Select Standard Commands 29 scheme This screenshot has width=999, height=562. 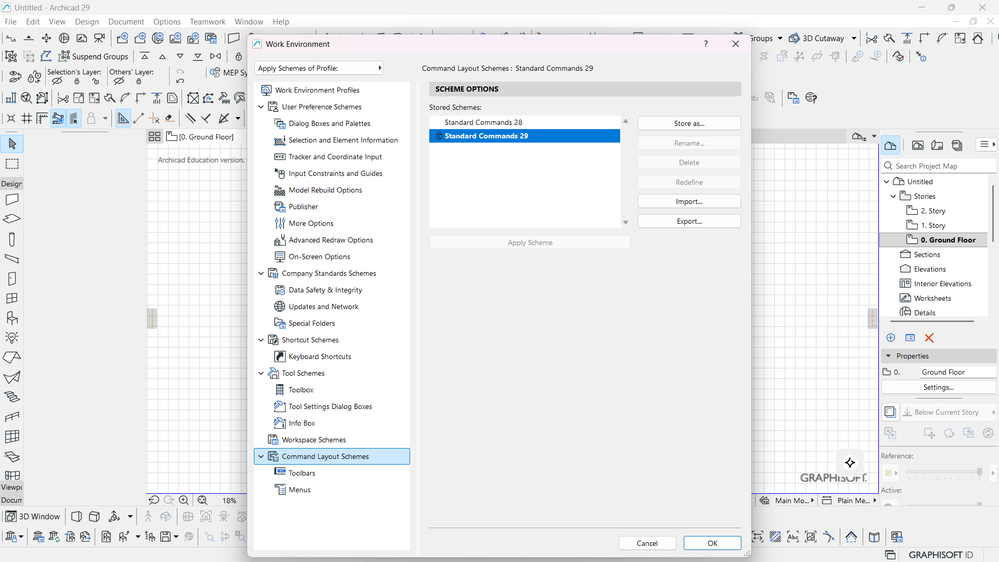(524, 136)
